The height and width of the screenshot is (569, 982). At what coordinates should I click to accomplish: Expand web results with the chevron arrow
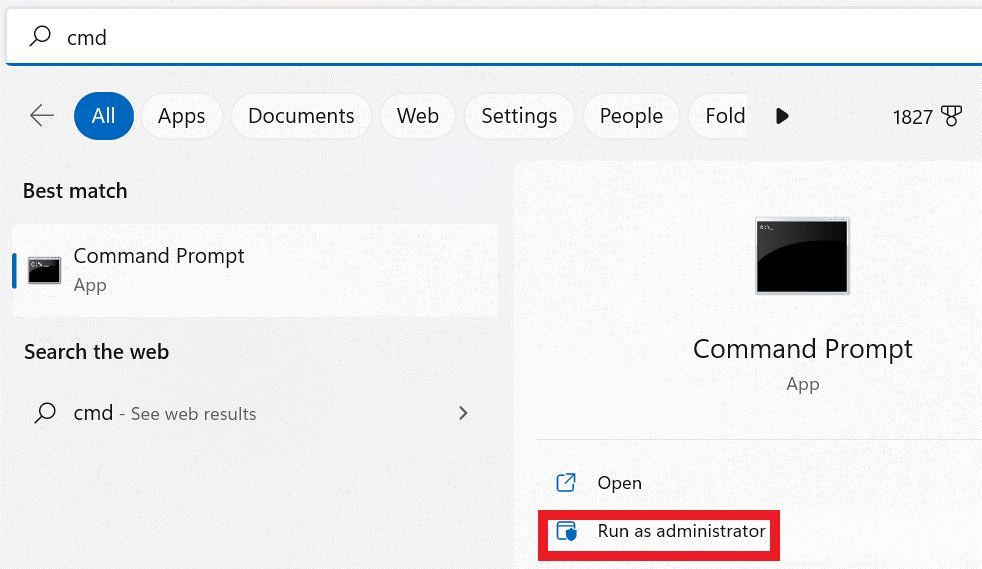(463, 413)
